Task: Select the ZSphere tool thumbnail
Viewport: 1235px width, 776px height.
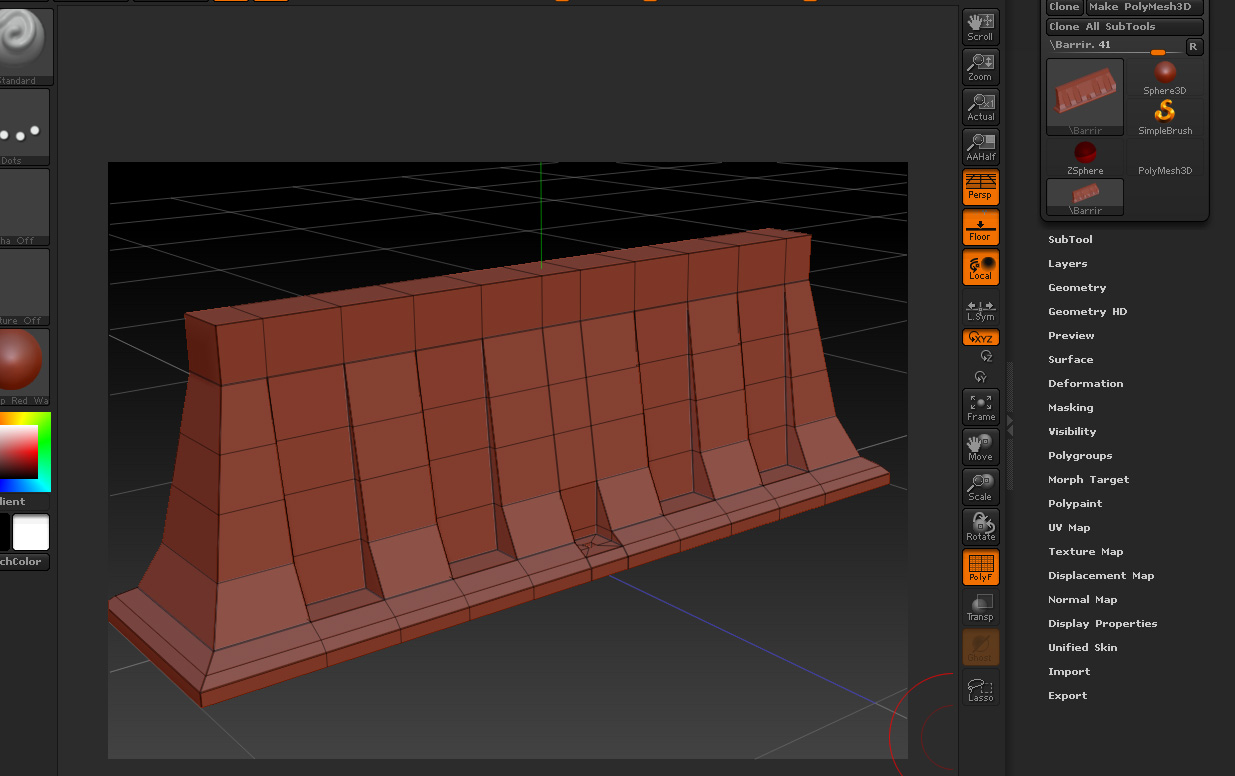Action: [x=1084, y=157]
